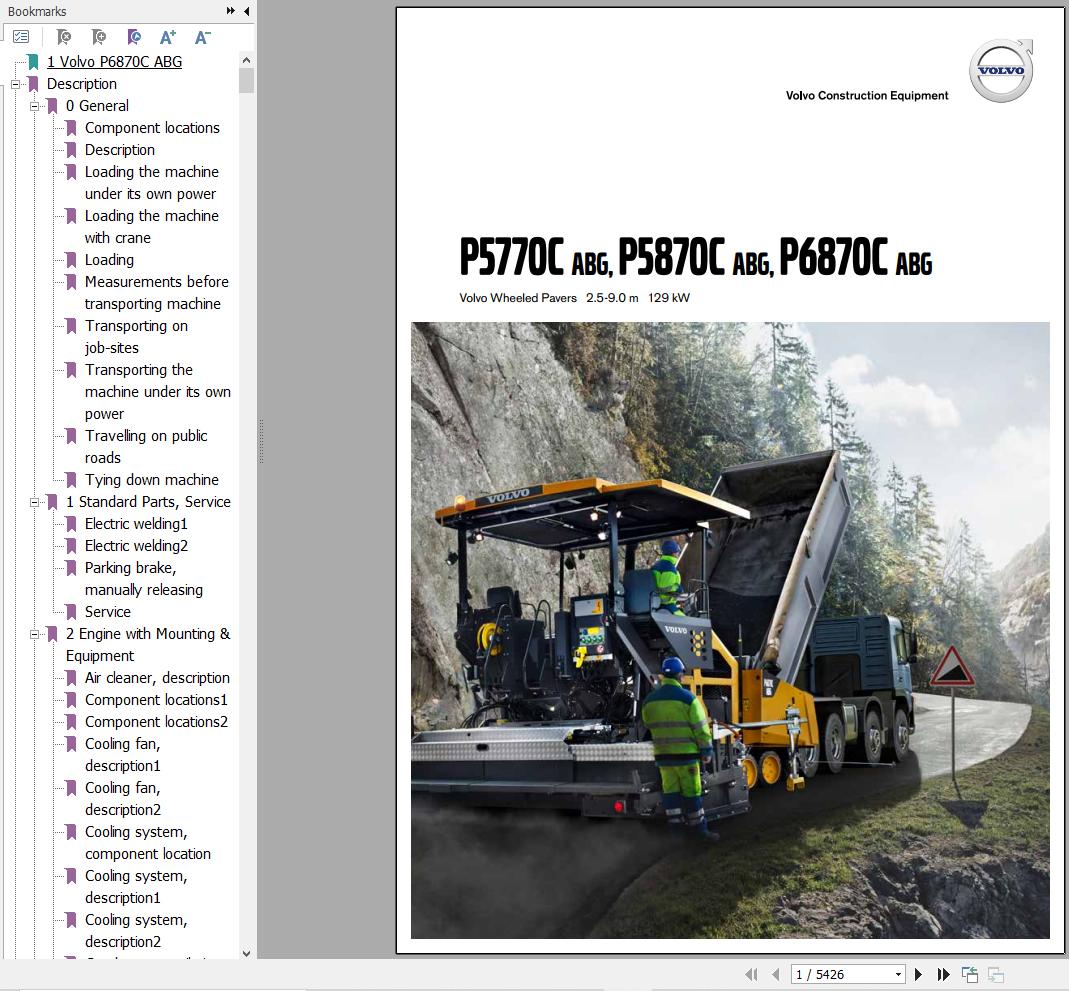Open Tying down machine bookmark
Viewport: 1069px width, 991px height.
[x=151, y=480]
